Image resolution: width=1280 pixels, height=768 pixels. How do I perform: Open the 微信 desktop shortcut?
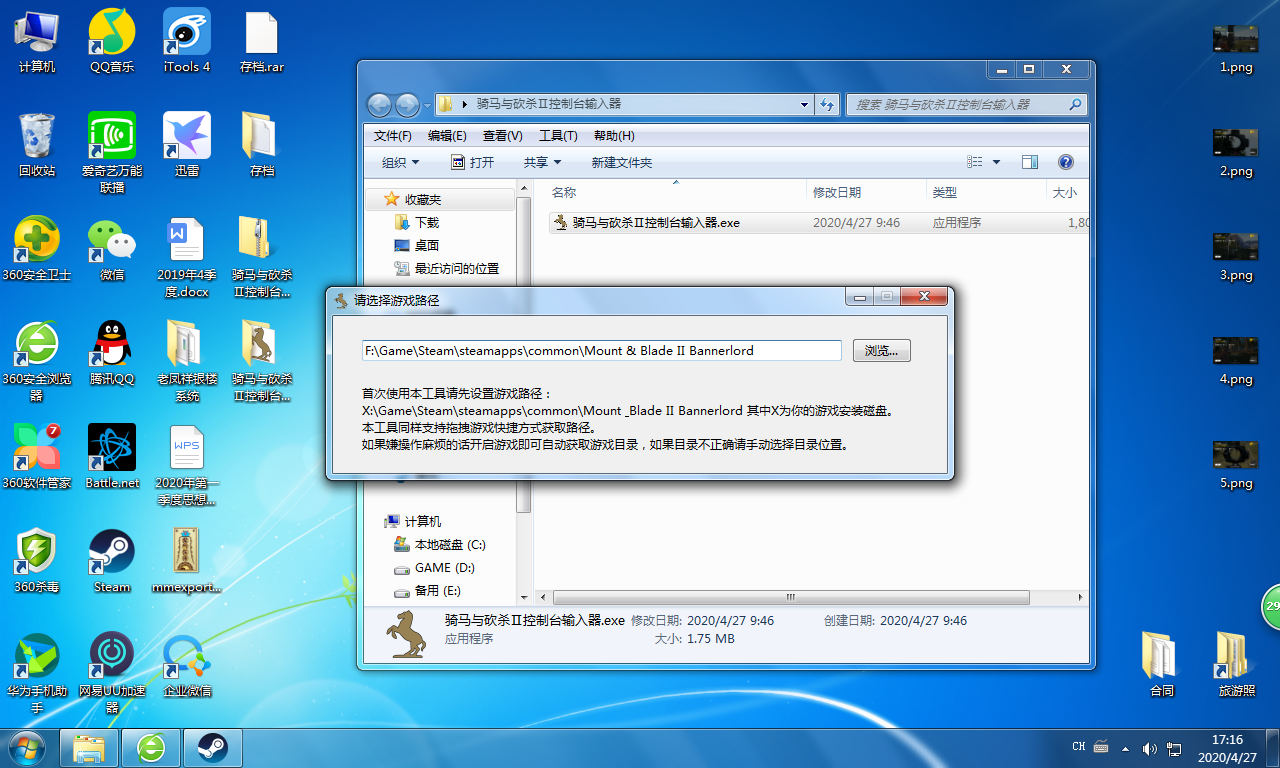tap(112, 248)
